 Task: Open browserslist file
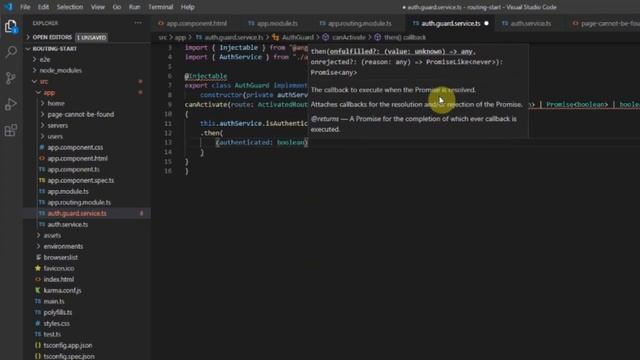[x=60, y=258]
